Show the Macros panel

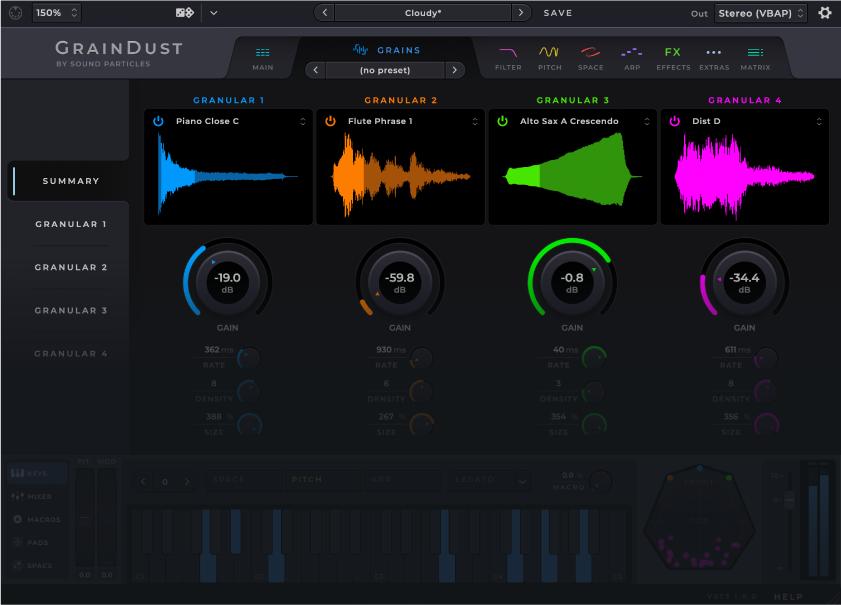coord(36,519)
